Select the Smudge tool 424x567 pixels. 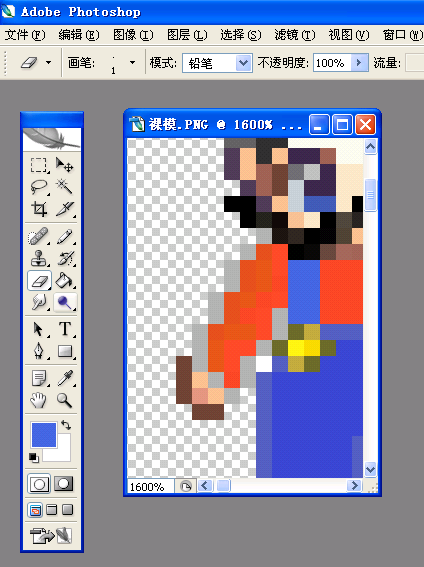39,302
